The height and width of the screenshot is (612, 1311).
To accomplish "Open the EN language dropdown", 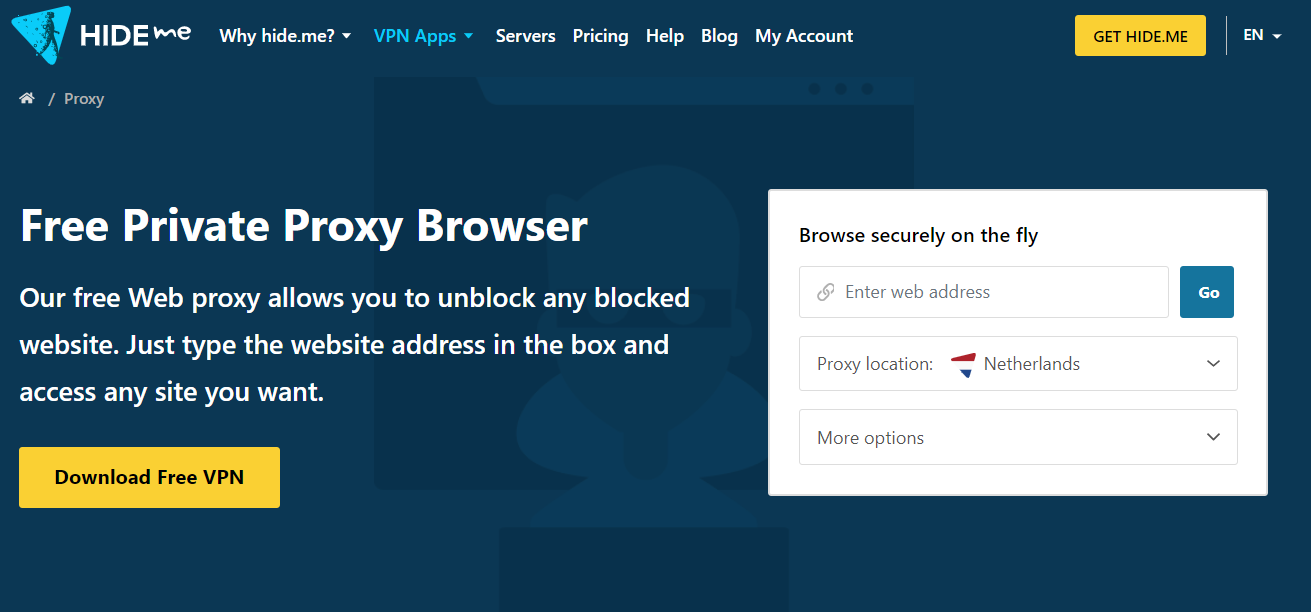I will click(x=1262, y=35).
